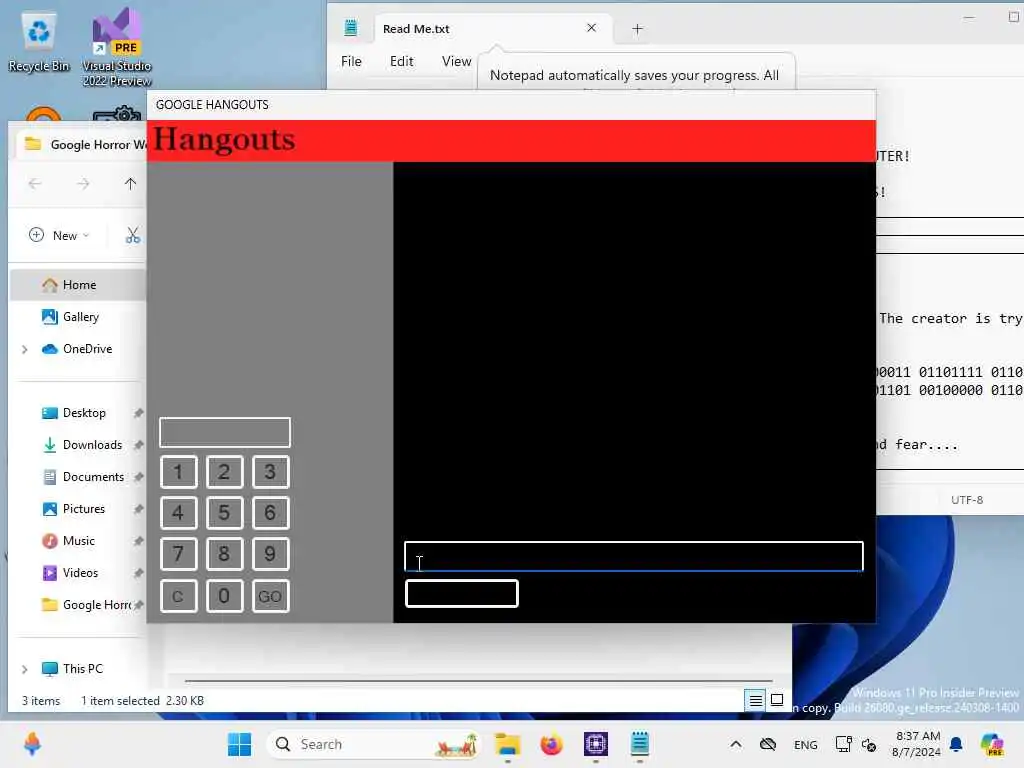
Task: Go up one folder in File Explorer
Action: pos(131,184)
